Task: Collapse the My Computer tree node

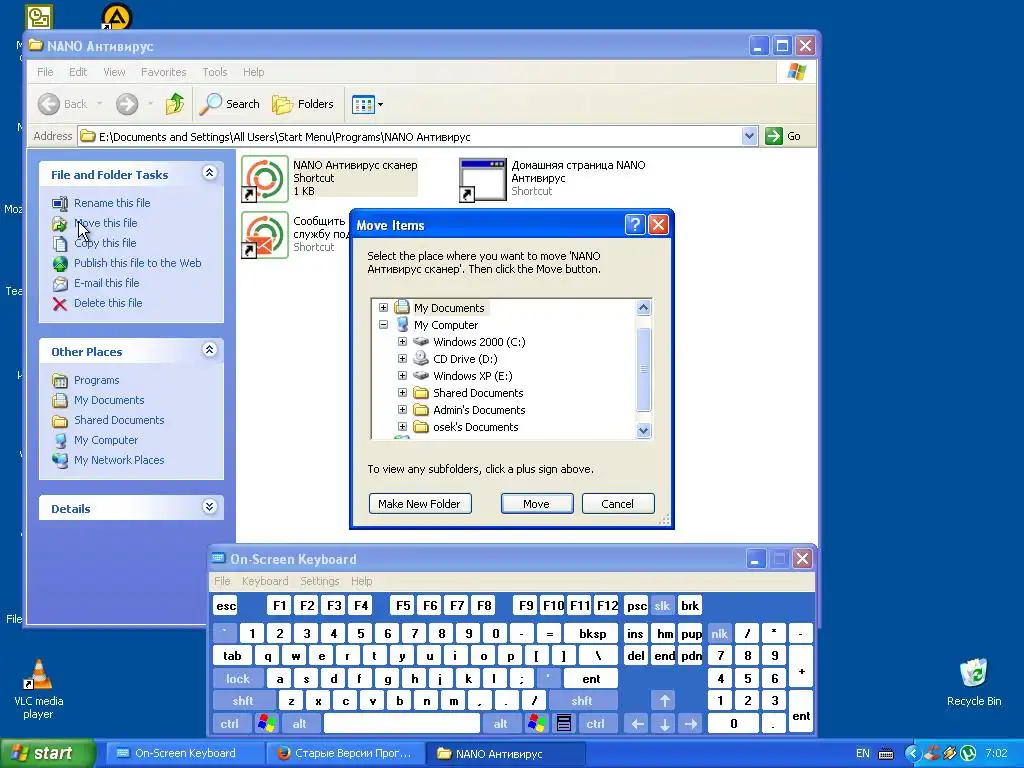Action: (x=383, y=325)
